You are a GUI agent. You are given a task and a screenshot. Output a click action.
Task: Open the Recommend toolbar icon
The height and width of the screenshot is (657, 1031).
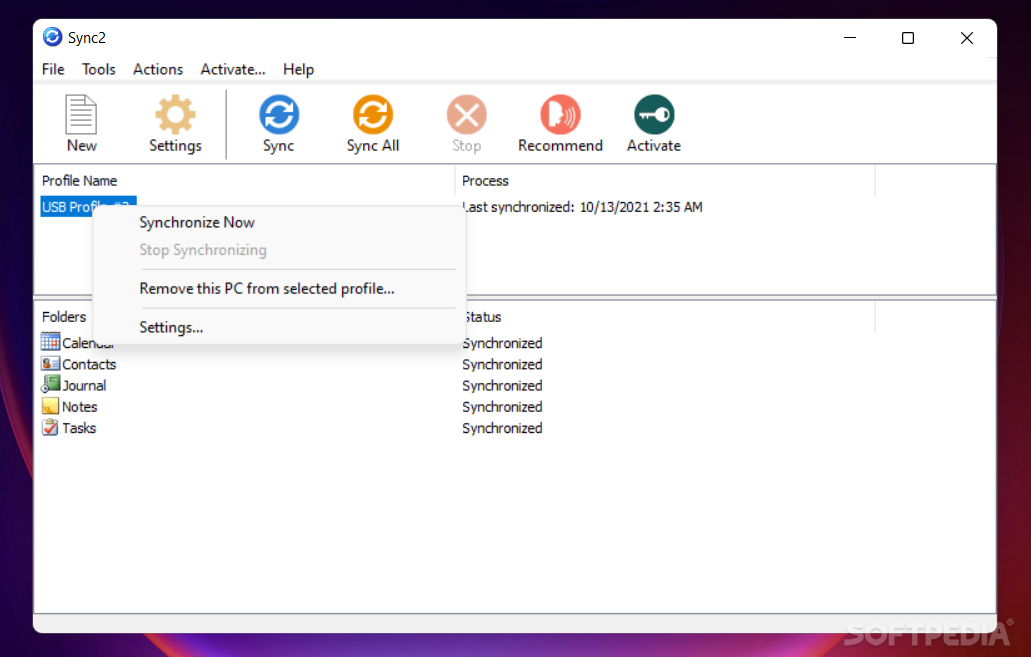click(x=560, y=114)
